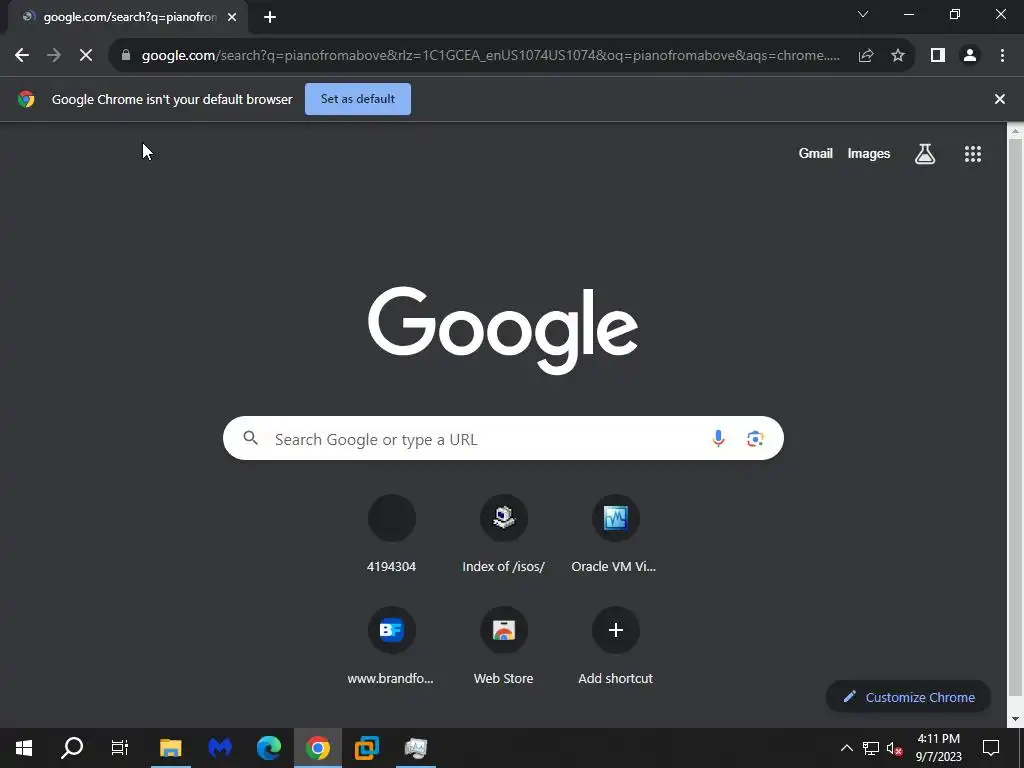Switch to Chrome taskbar icon

317,748
